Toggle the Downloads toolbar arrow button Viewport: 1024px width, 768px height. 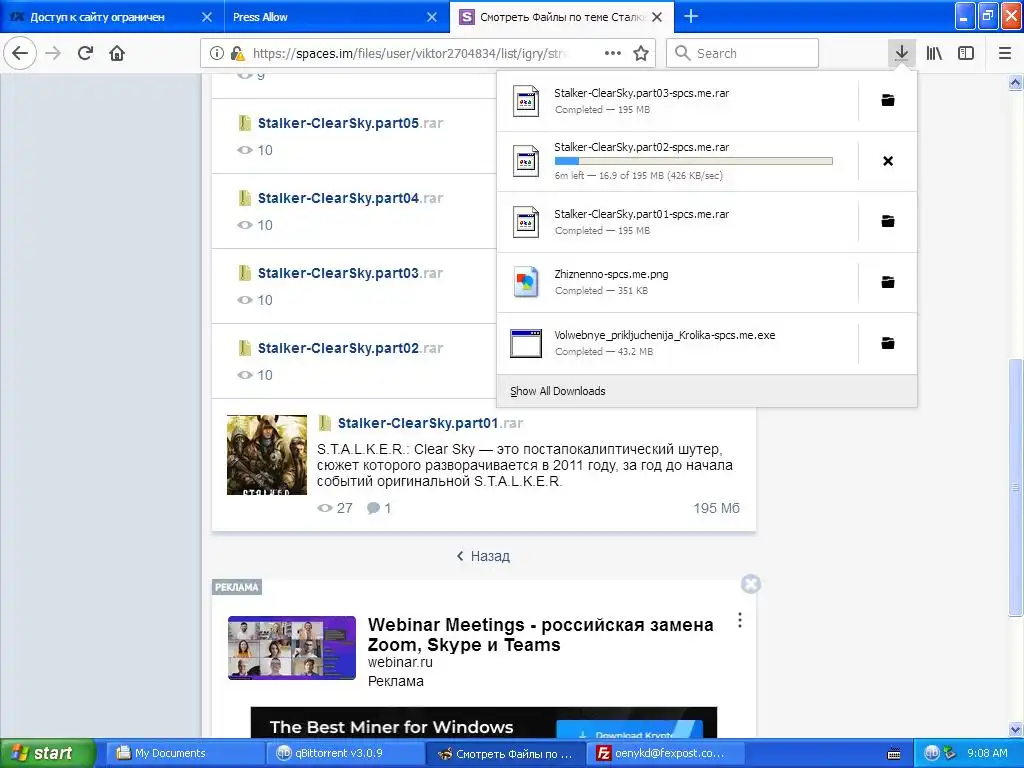pyautogui.click(x=901, y=53)
